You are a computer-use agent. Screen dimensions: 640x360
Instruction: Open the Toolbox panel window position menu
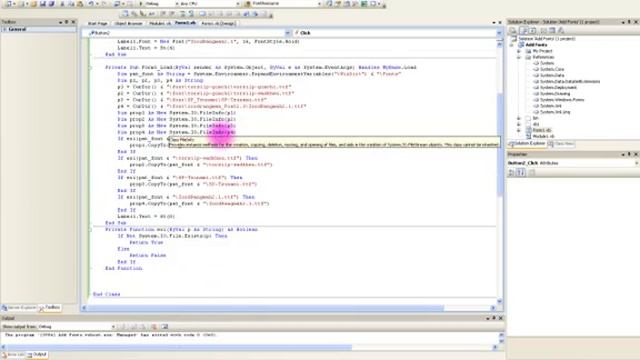60,22
